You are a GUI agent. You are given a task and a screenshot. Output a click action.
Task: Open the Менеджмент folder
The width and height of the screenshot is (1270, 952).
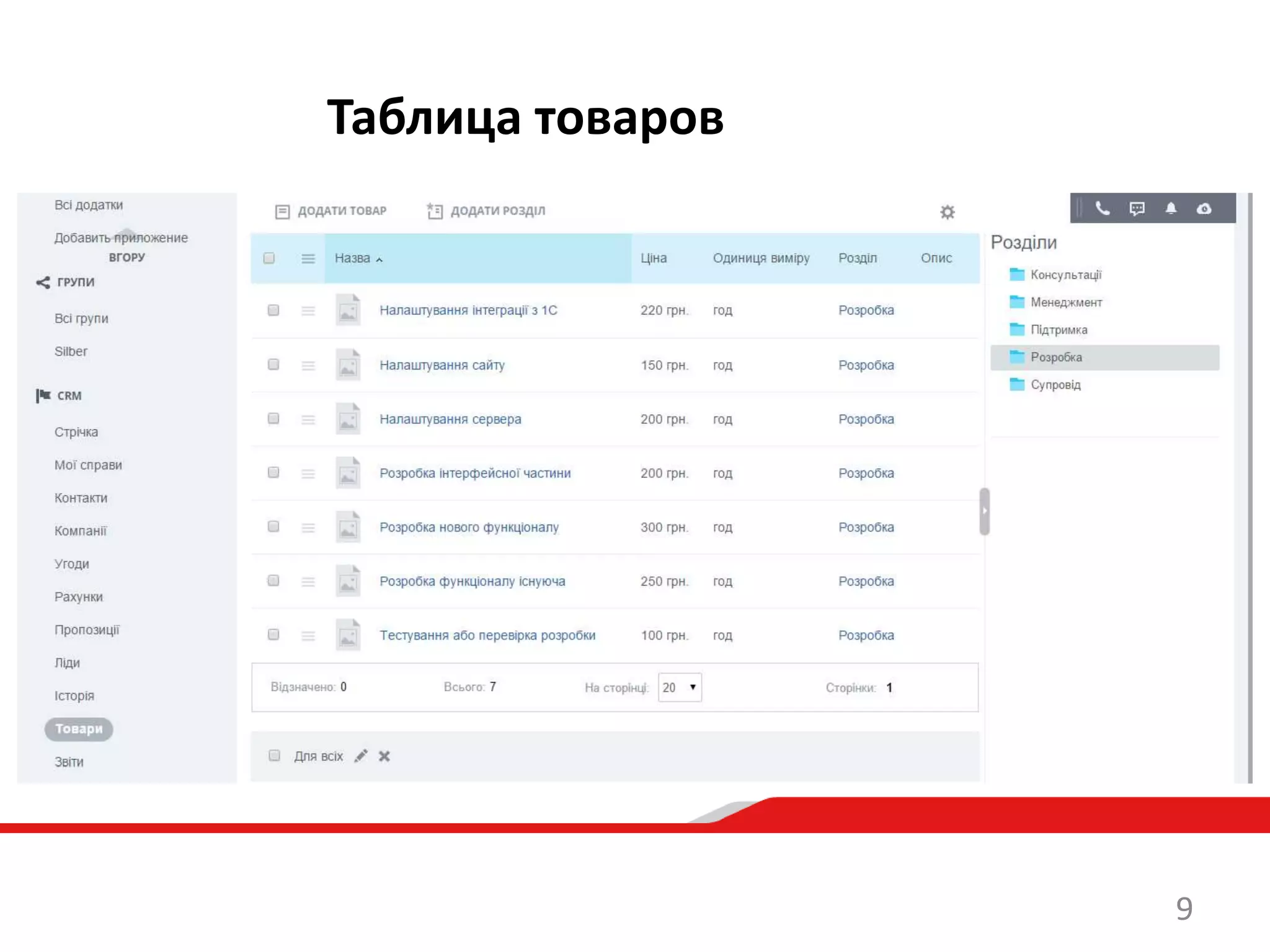pos(1055,302)
